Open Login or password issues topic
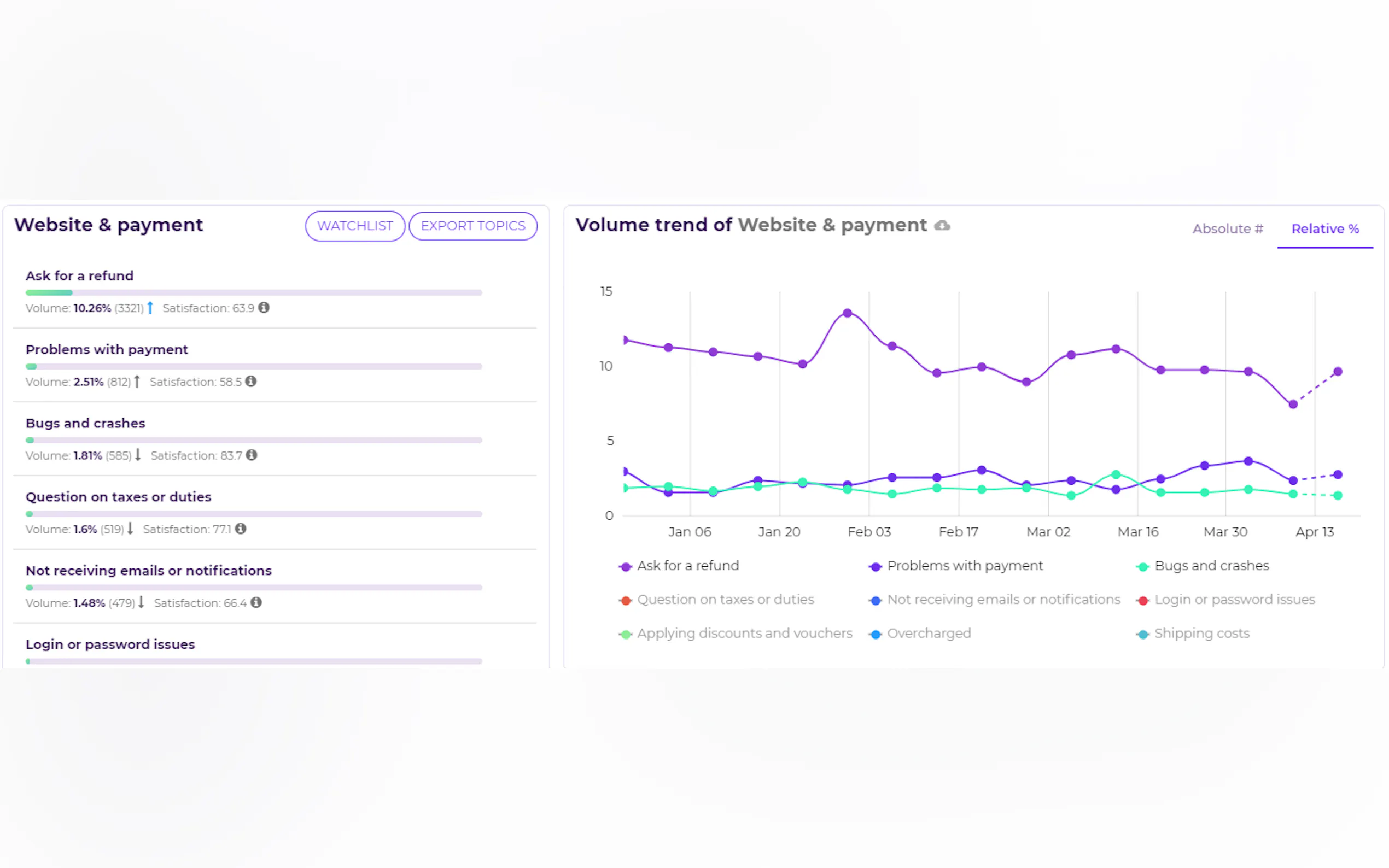 pos(110,644)
